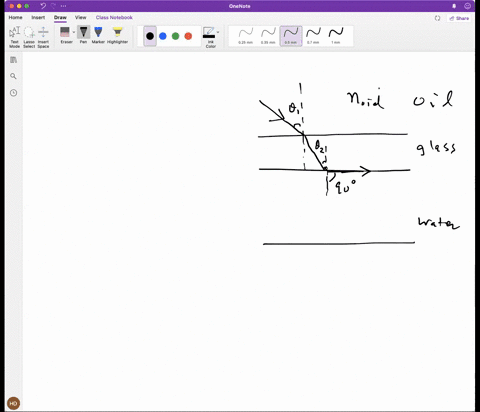Image resolution: width=480 pixels, height=412 pixels.
Task: Toggle the Pen tool on
Action: (x=83, y=35)
